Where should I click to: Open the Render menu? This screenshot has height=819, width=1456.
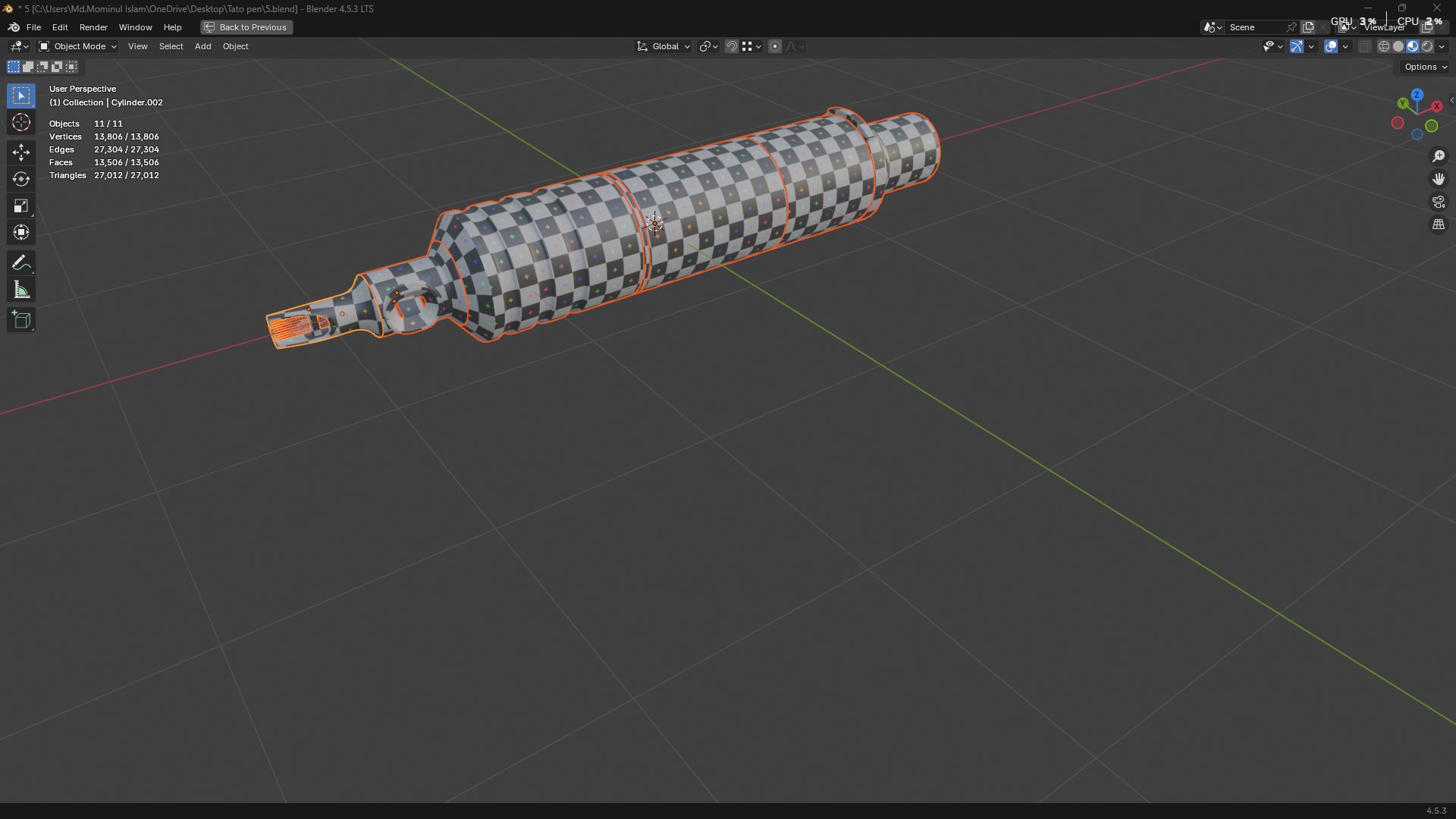point(93,27)
